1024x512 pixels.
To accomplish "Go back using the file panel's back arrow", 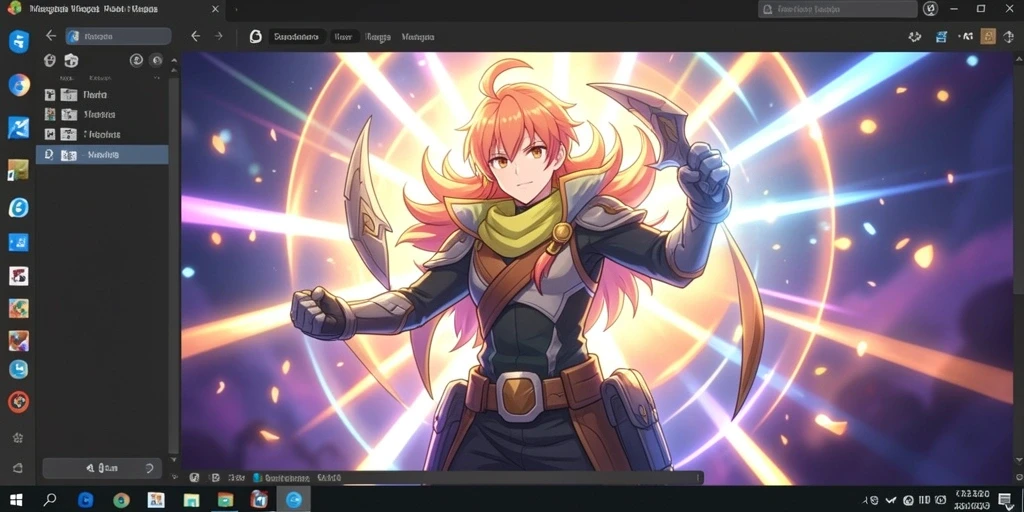I will (50, 36).
